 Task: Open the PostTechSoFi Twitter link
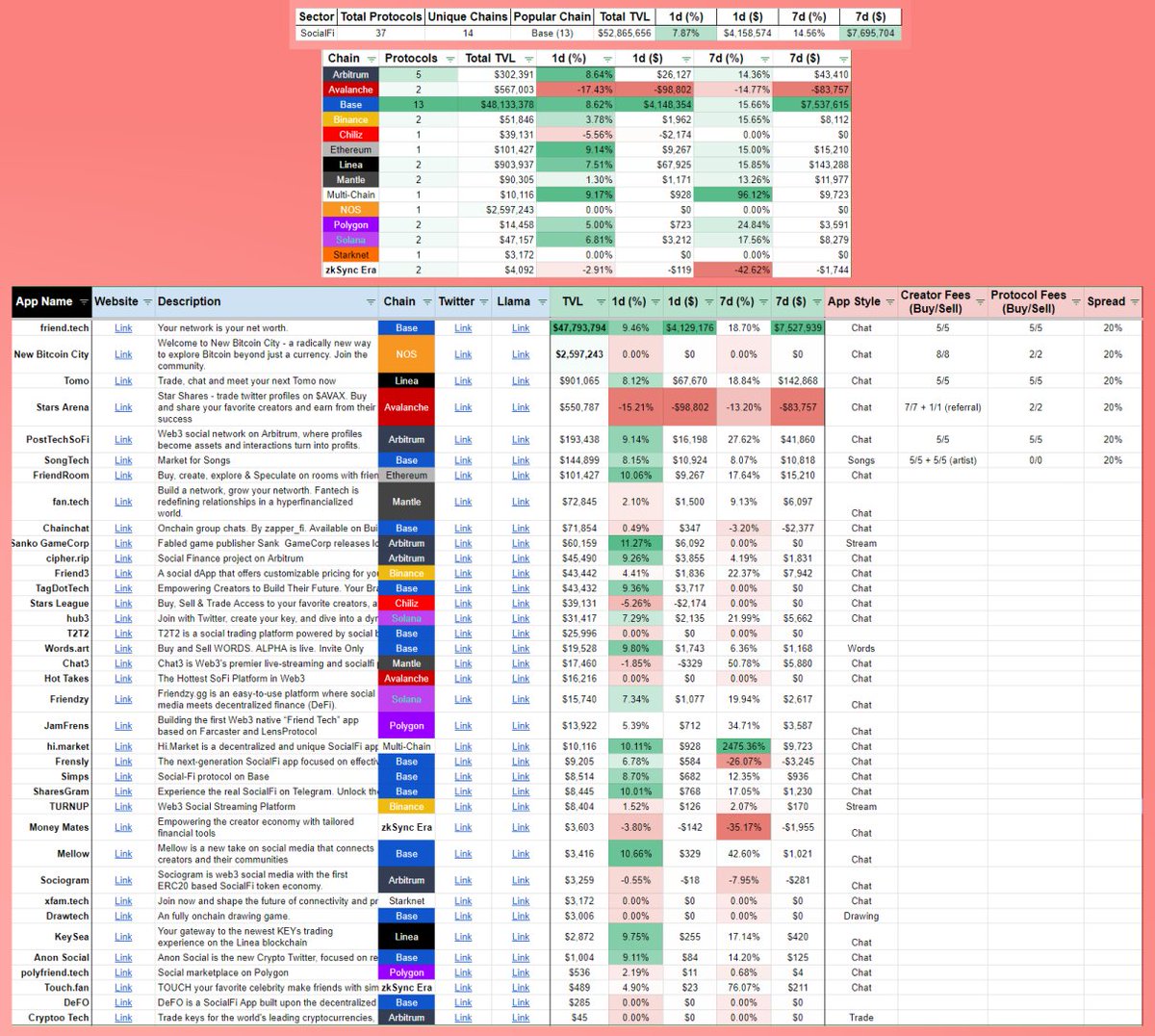[463, 440]
